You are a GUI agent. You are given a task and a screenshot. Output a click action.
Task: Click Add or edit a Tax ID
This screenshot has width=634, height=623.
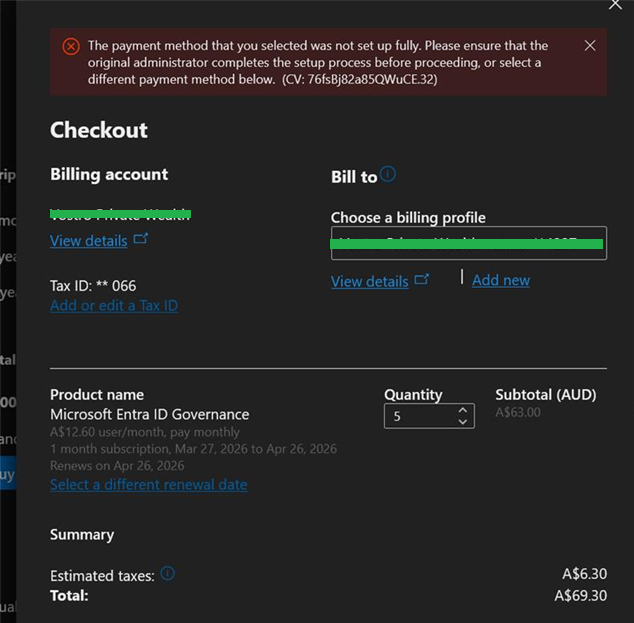coord(114,305)
